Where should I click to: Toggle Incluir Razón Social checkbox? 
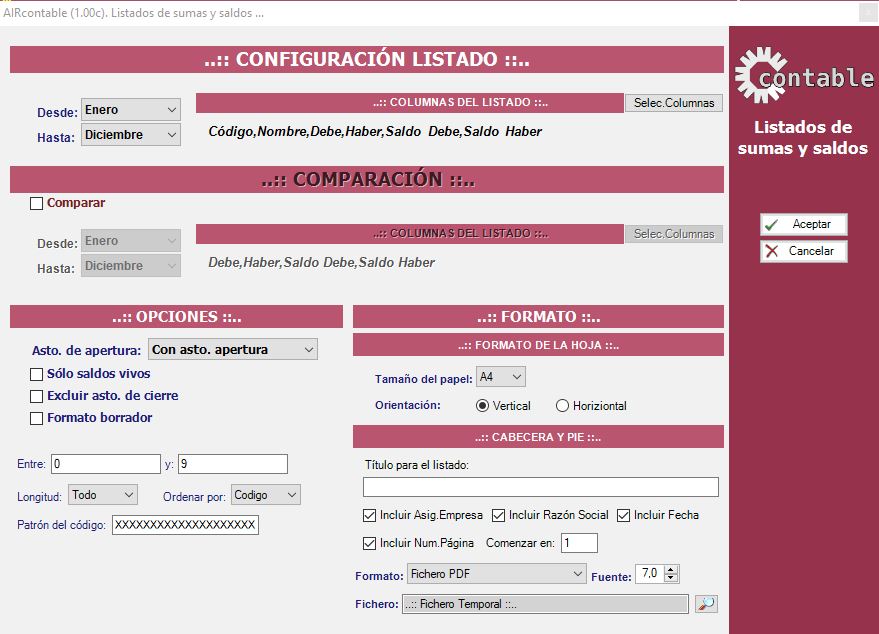498,515
